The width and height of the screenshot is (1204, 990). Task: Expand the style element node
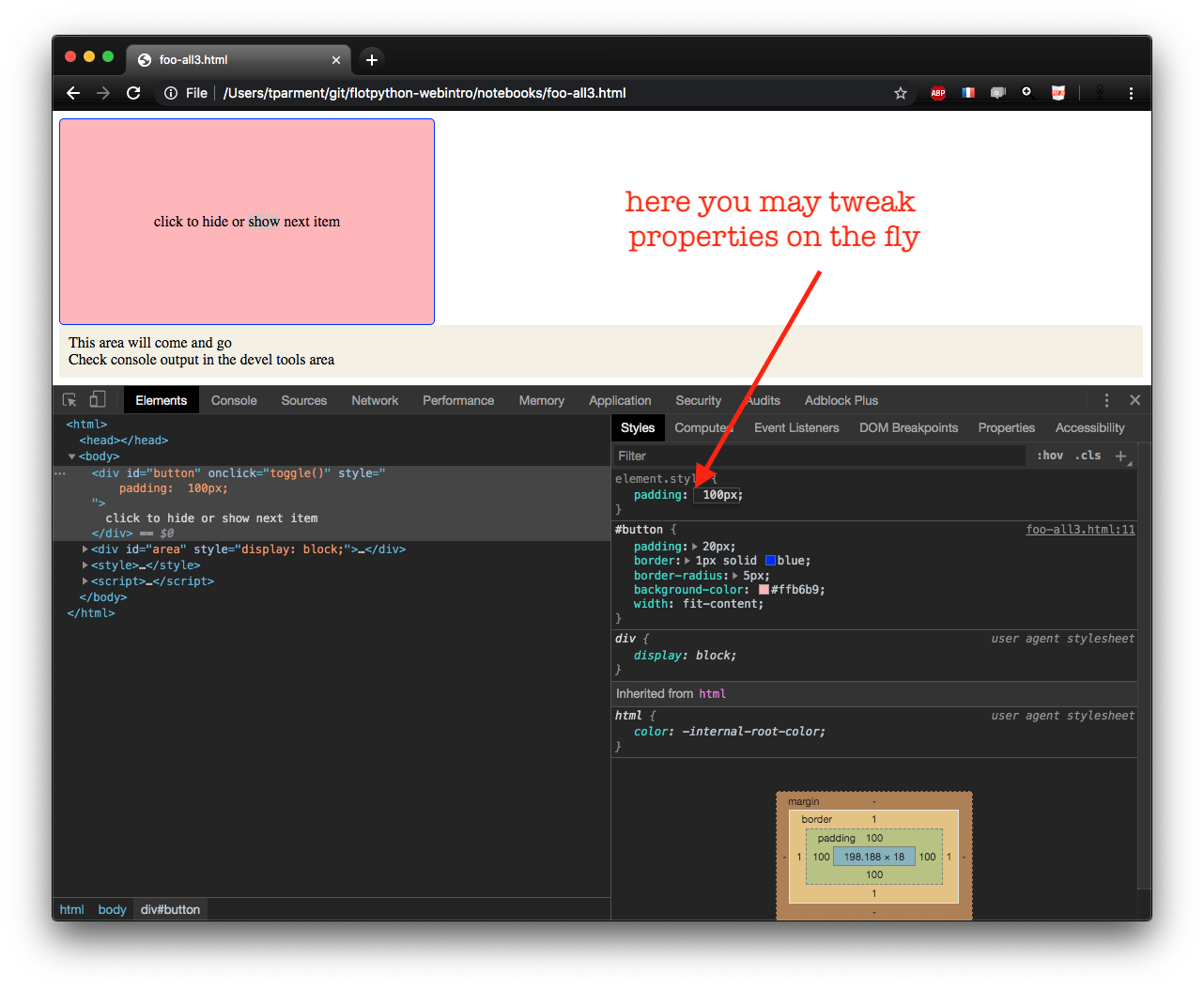(85, 565)
